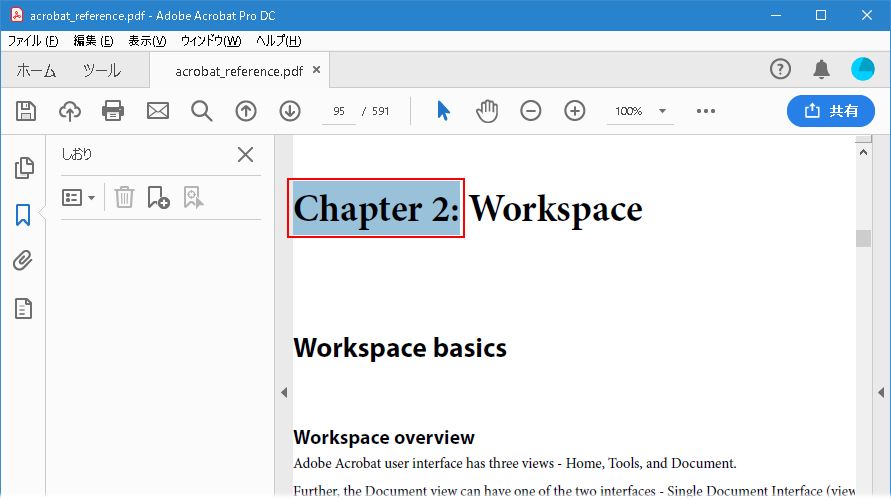Viewport: 891px width, 500px height.
Task: Open user account avatar
Action: [863, 69]
